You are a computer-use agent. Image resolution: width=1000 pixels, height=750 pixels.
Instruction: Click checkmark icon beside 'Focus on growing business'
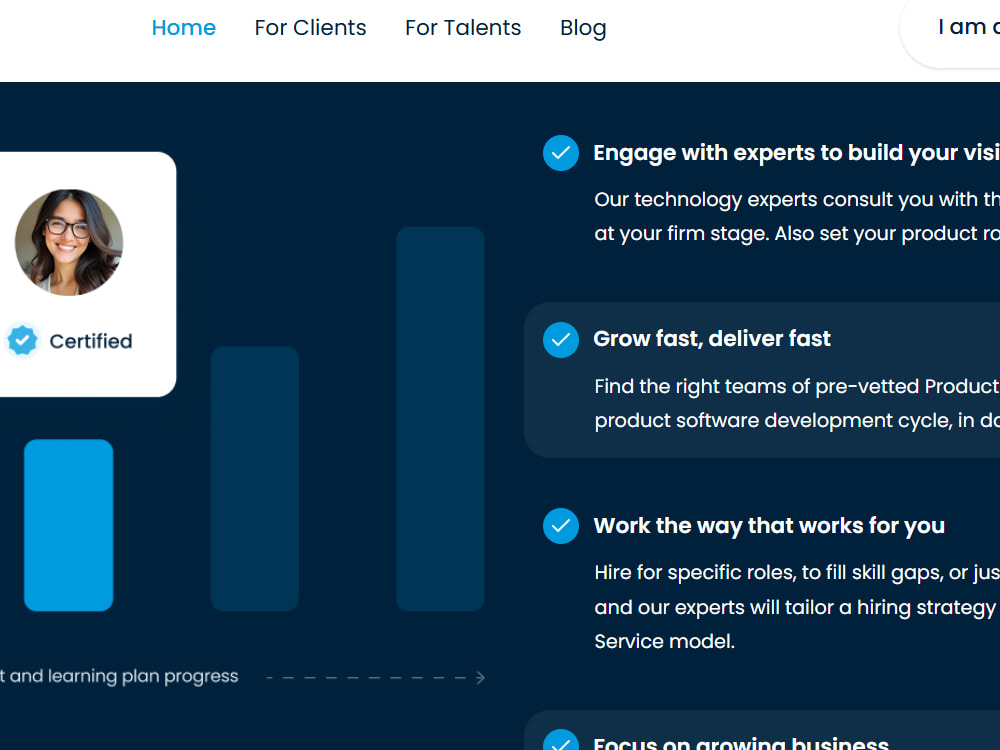tap(561, 740)
